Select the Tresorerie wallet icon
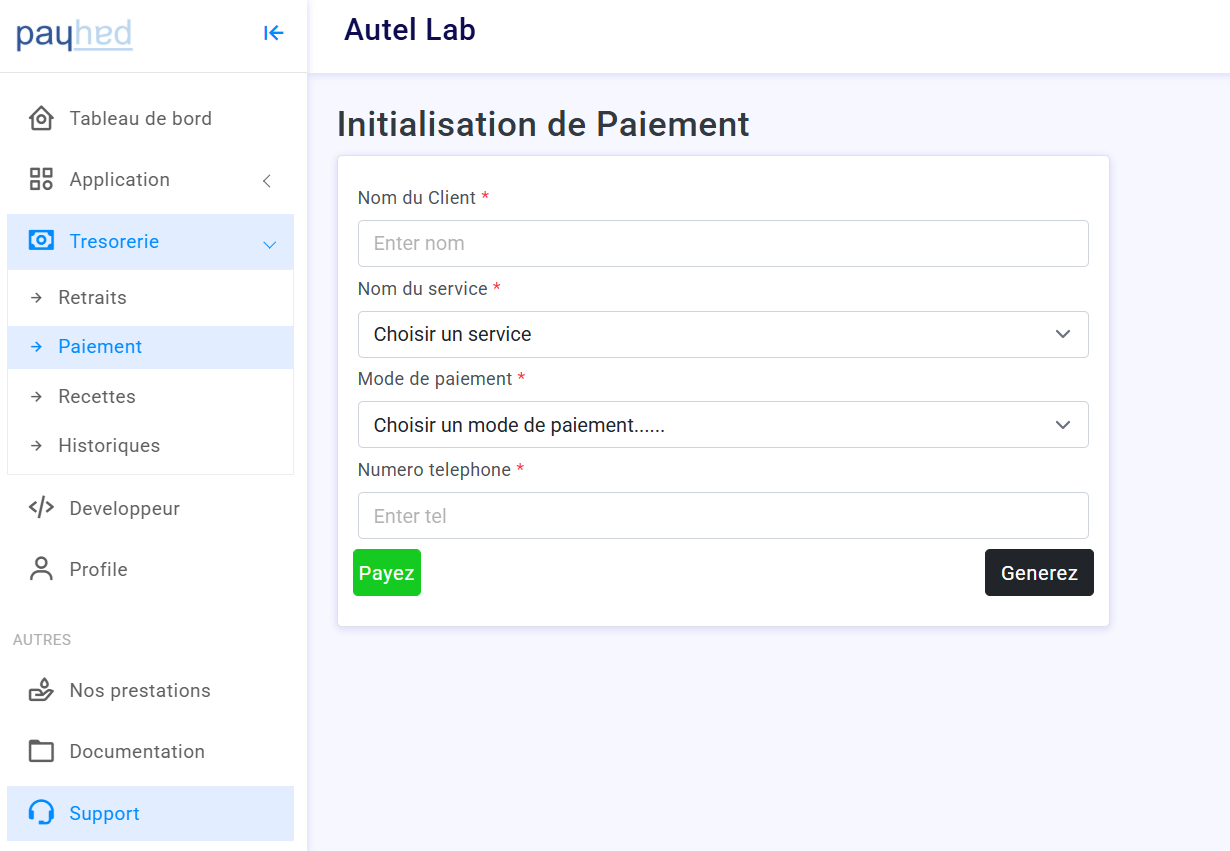 click(x=40, y=241)
